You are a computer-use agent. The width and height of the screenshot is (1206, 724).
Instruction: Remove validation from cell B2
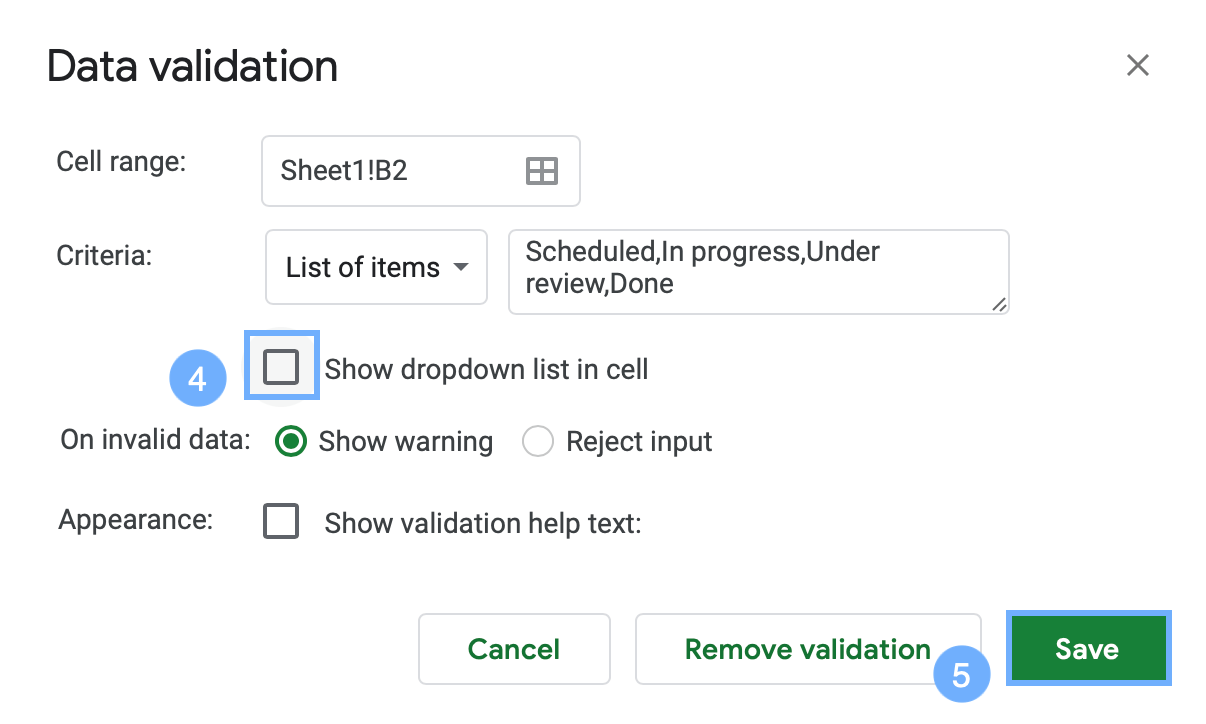click(806, 648)
